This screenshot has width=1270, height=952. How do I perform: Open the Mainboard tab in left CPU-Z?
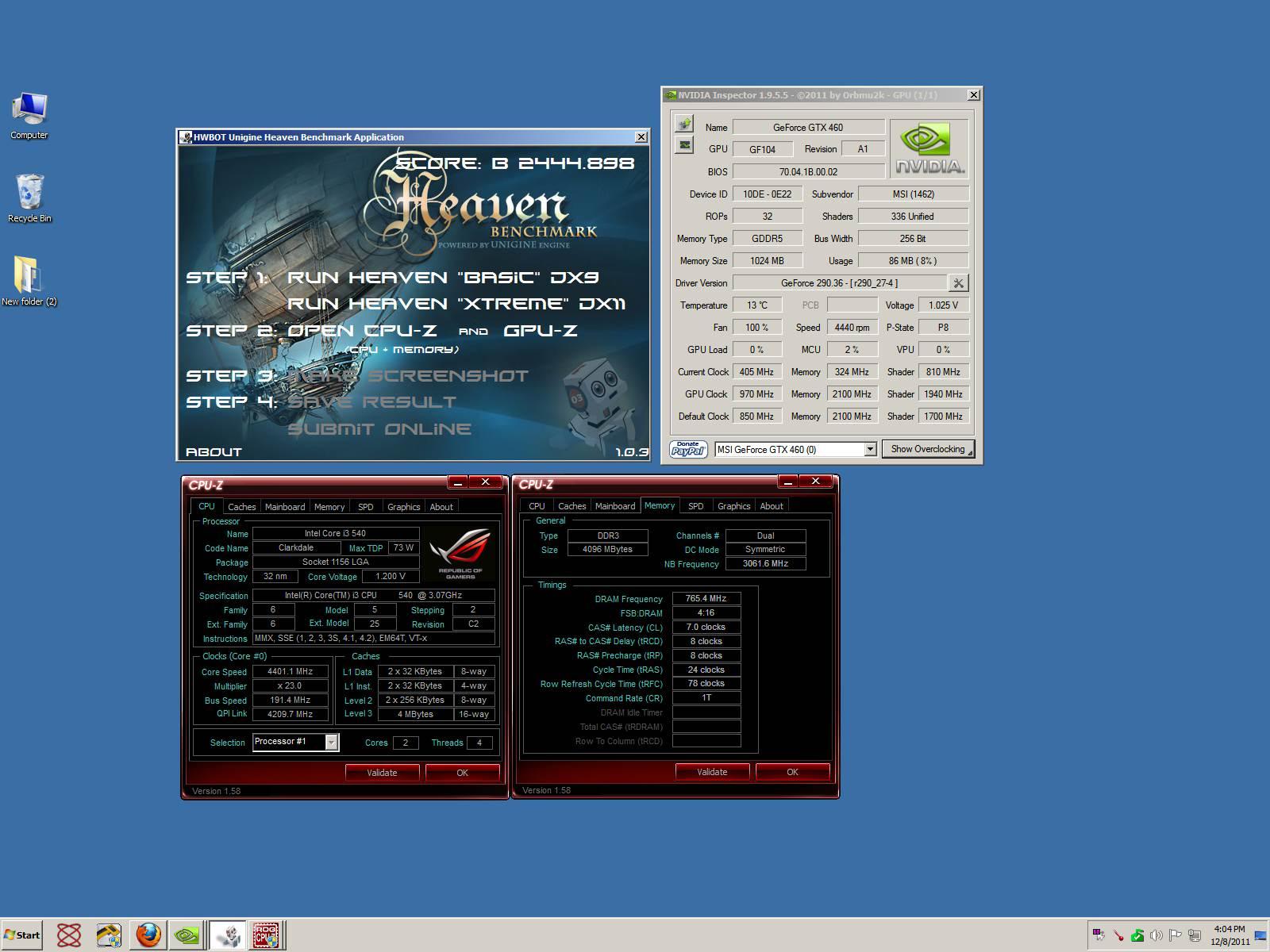point(285,507)
